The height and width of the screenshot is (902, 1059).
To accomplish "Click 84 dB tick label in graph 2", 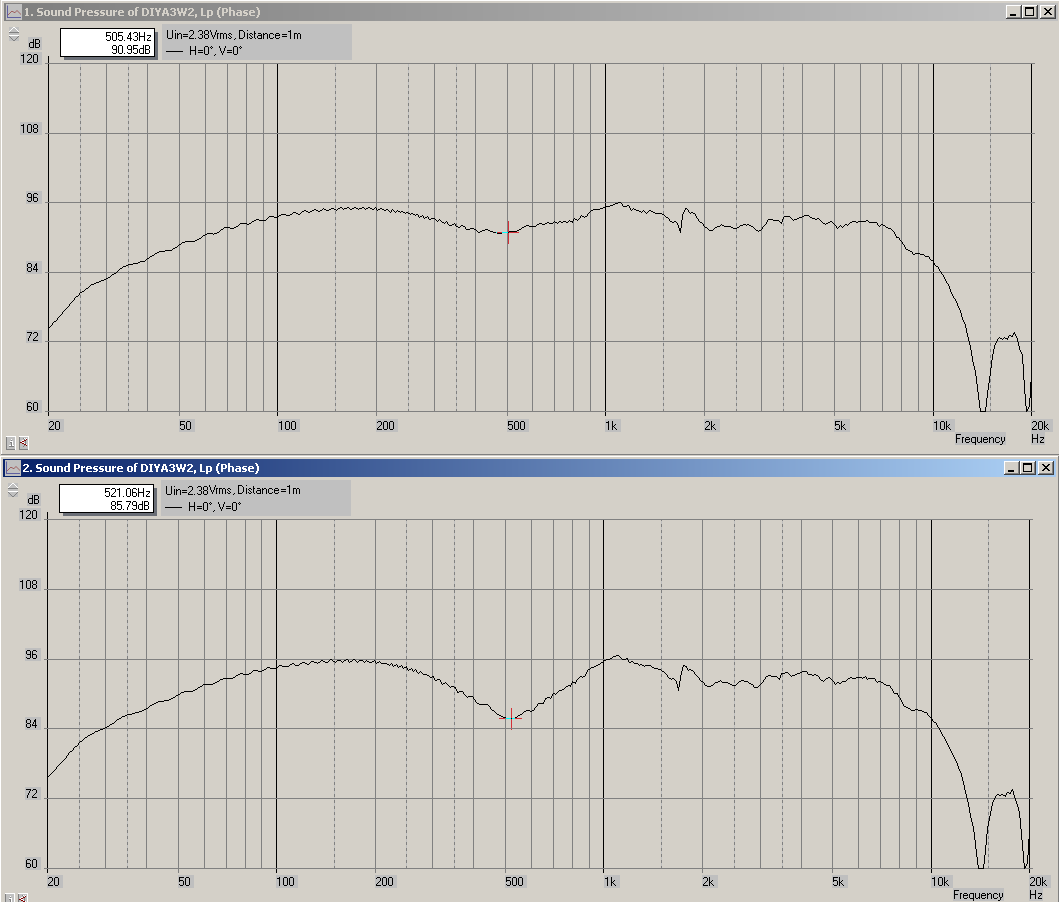I will (x=31, y=724).
